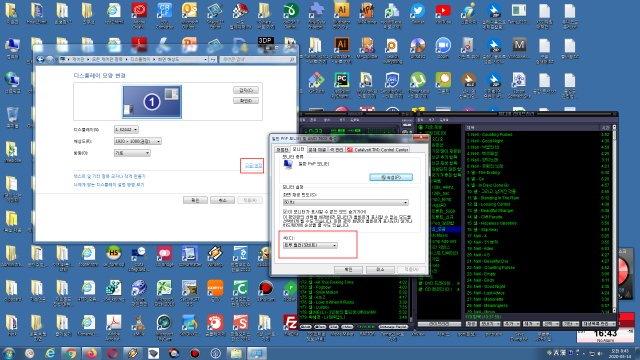
Task: Open the YouTube desktop shortcut
Action: tap(443, 13)
